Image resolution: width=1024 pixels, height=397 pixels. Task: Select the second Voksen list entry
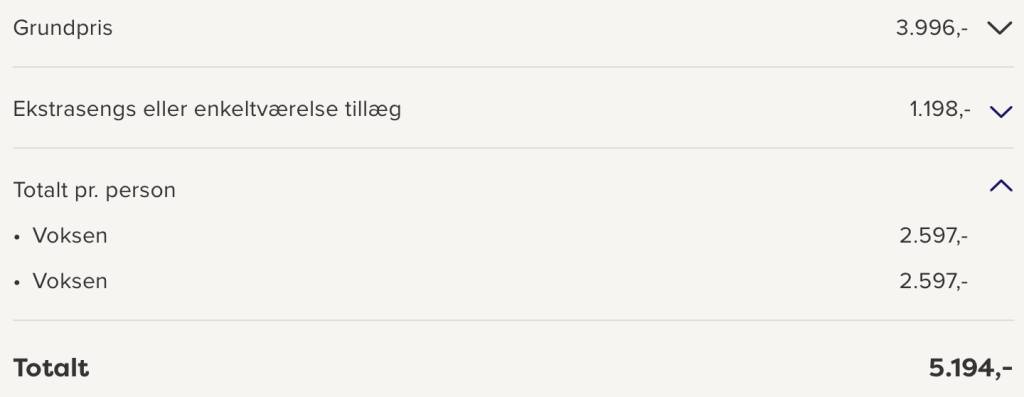coord(70,281)
